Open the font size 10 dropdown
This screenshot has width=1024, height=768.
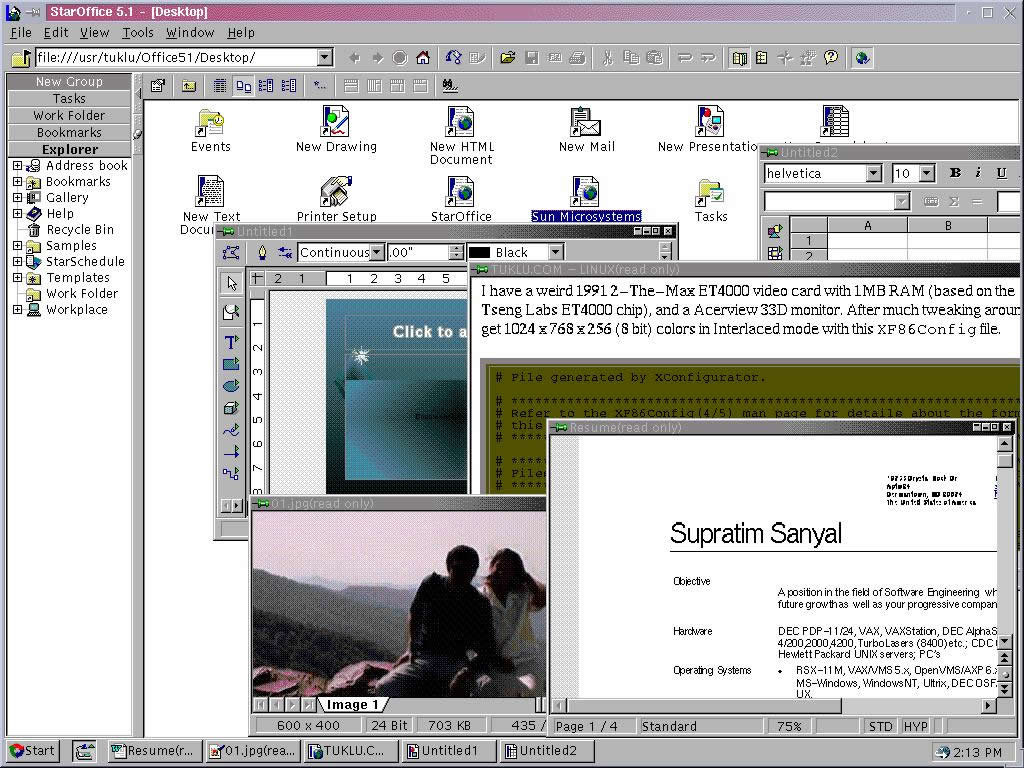927,173
